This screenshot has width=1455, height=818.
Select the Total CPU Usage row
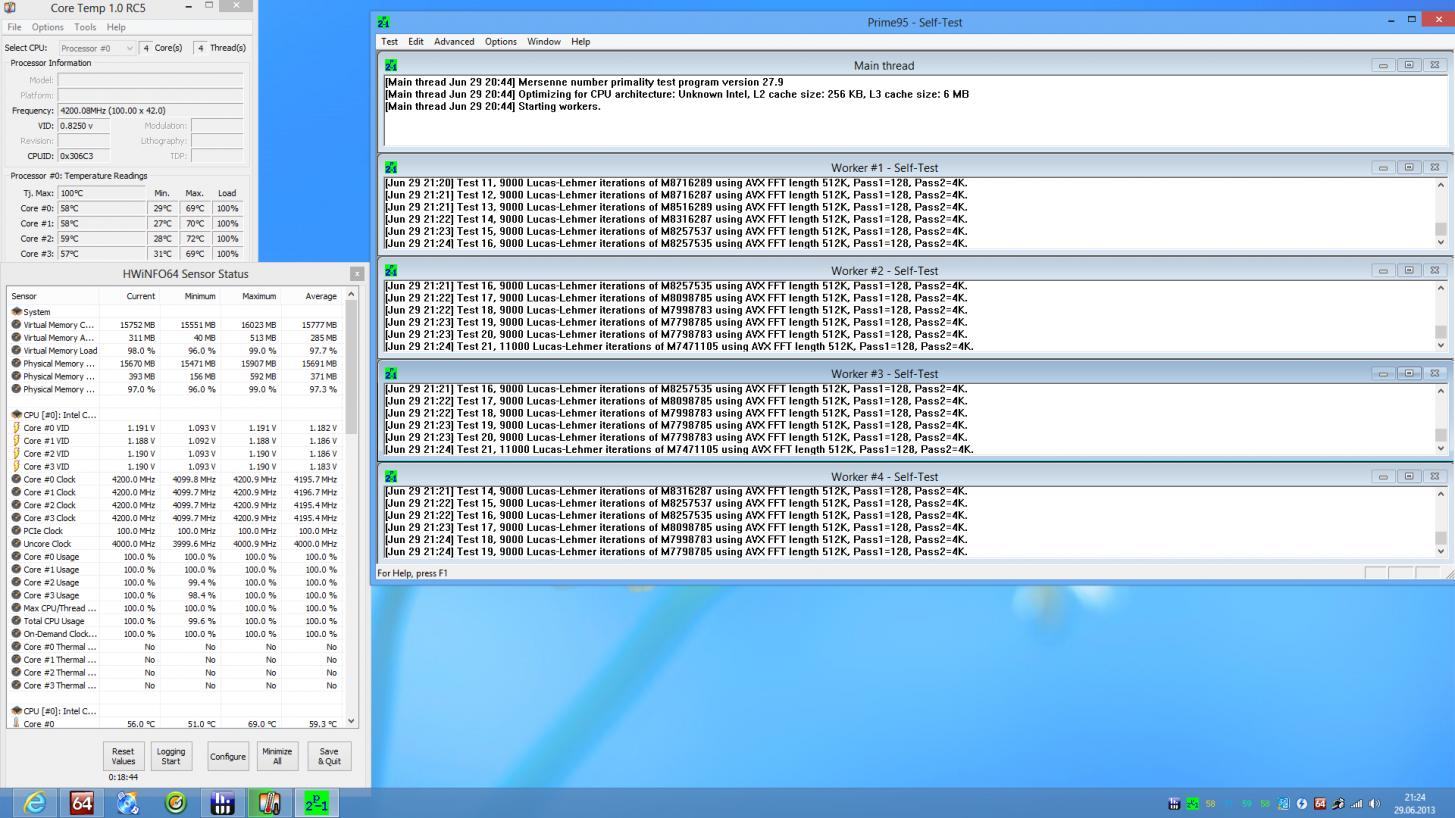click(176, 621)
